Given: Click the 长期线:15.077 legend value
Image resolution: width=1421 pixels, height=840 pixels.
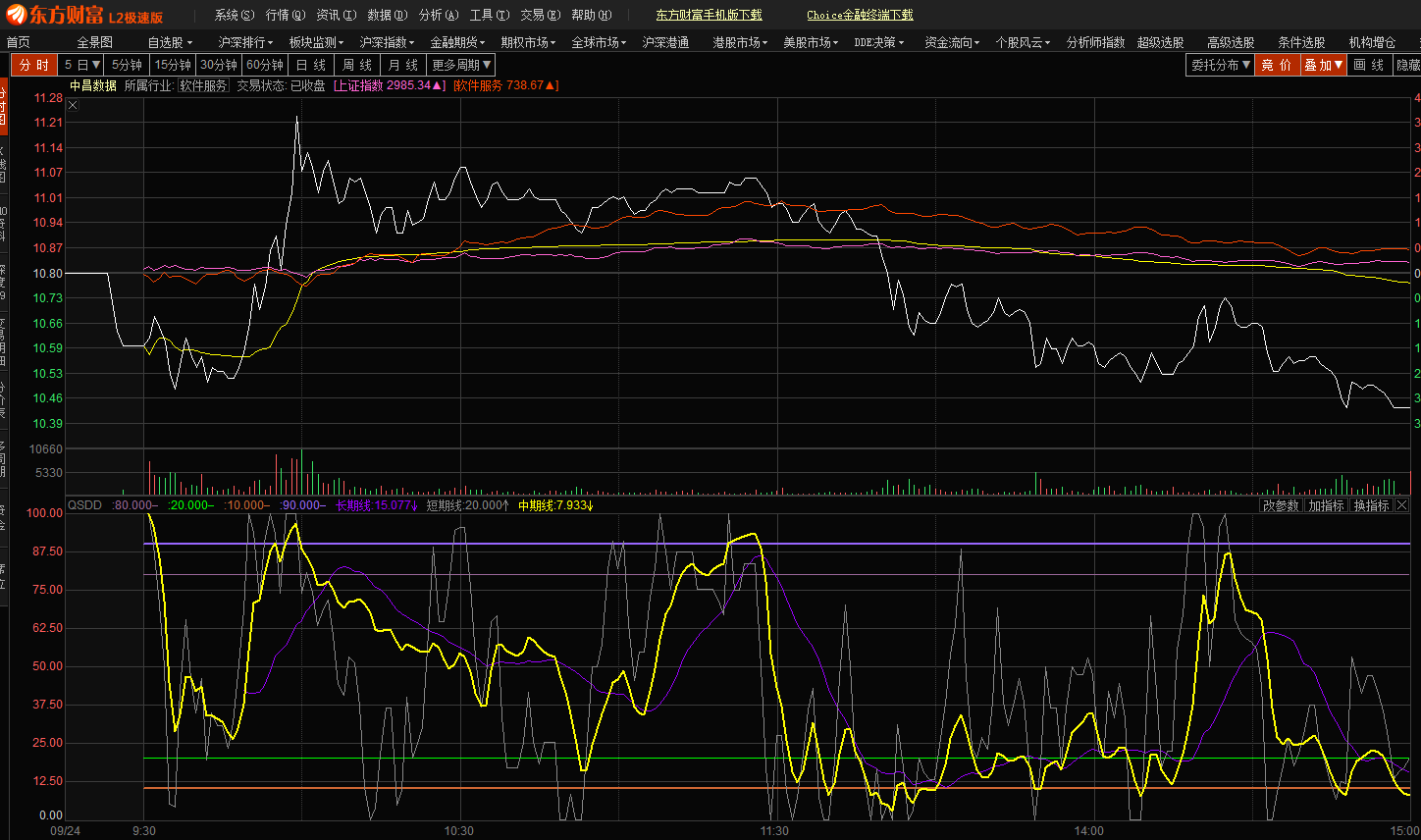Looking at the screenshot, I should tap(377, 505).
